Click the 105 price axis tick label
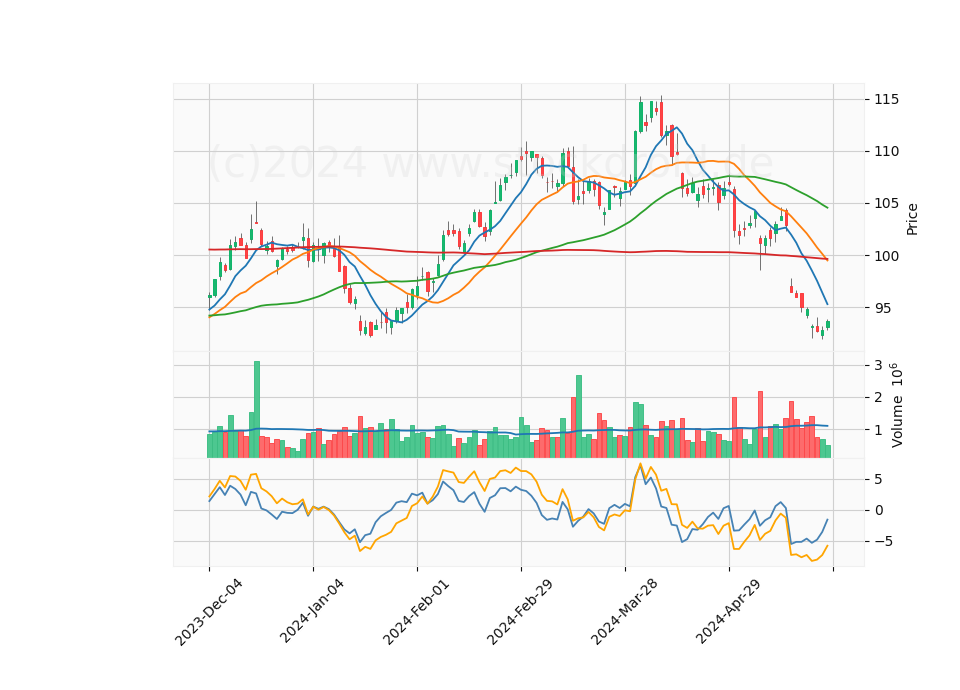The image size is (960, 690). coord(887,203)
